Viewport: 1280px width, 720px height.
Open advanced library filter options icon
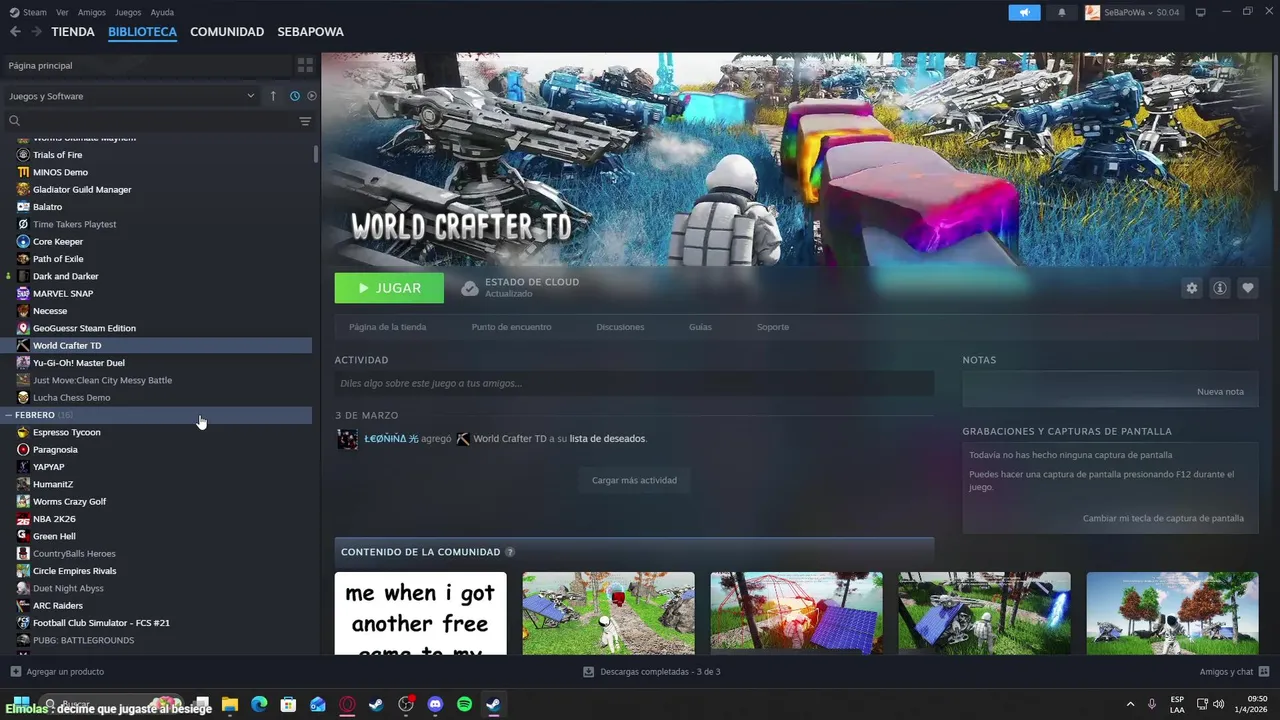305,121
